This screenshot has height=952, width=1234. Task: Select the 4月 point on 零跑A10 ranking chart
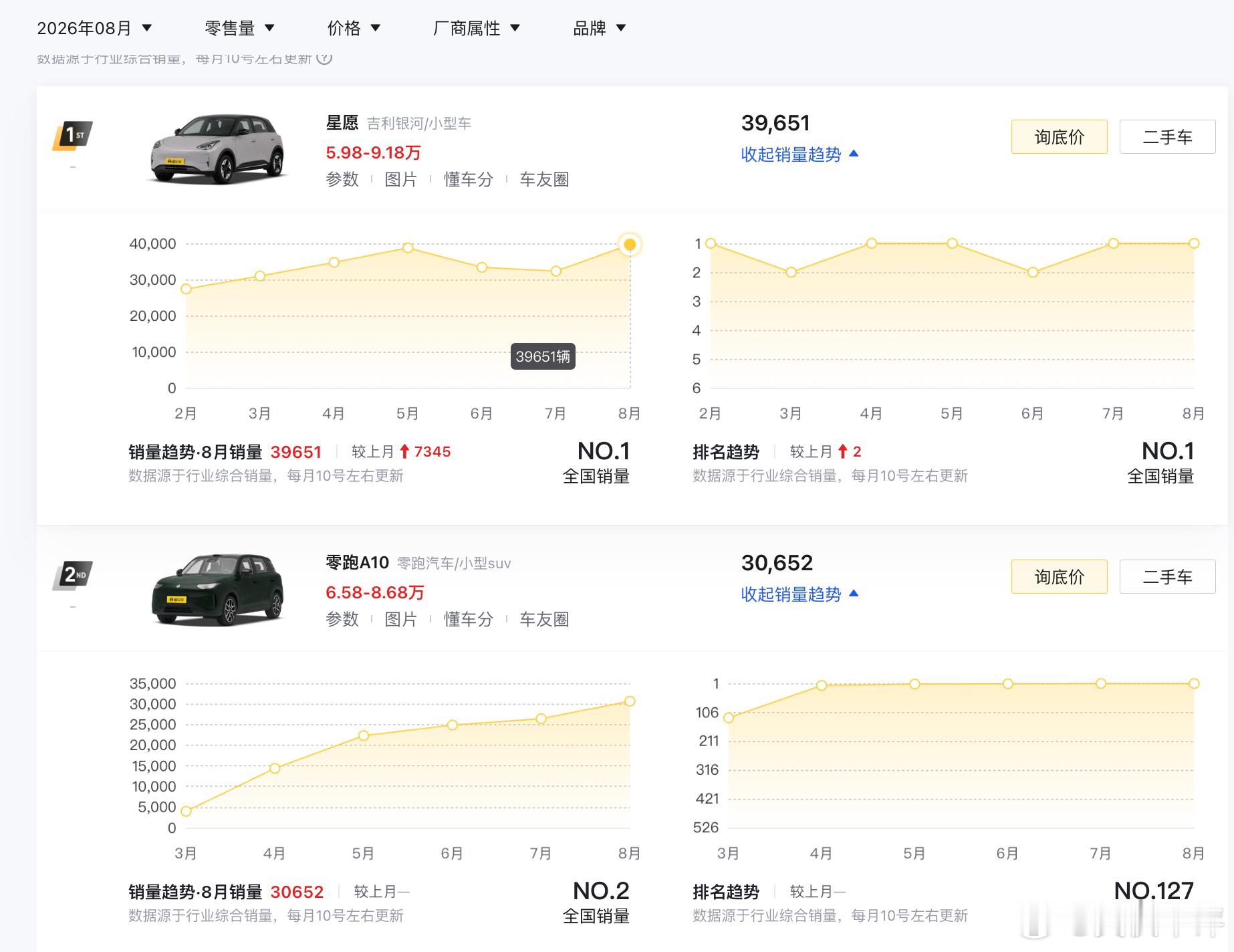[x=822, y=685]
